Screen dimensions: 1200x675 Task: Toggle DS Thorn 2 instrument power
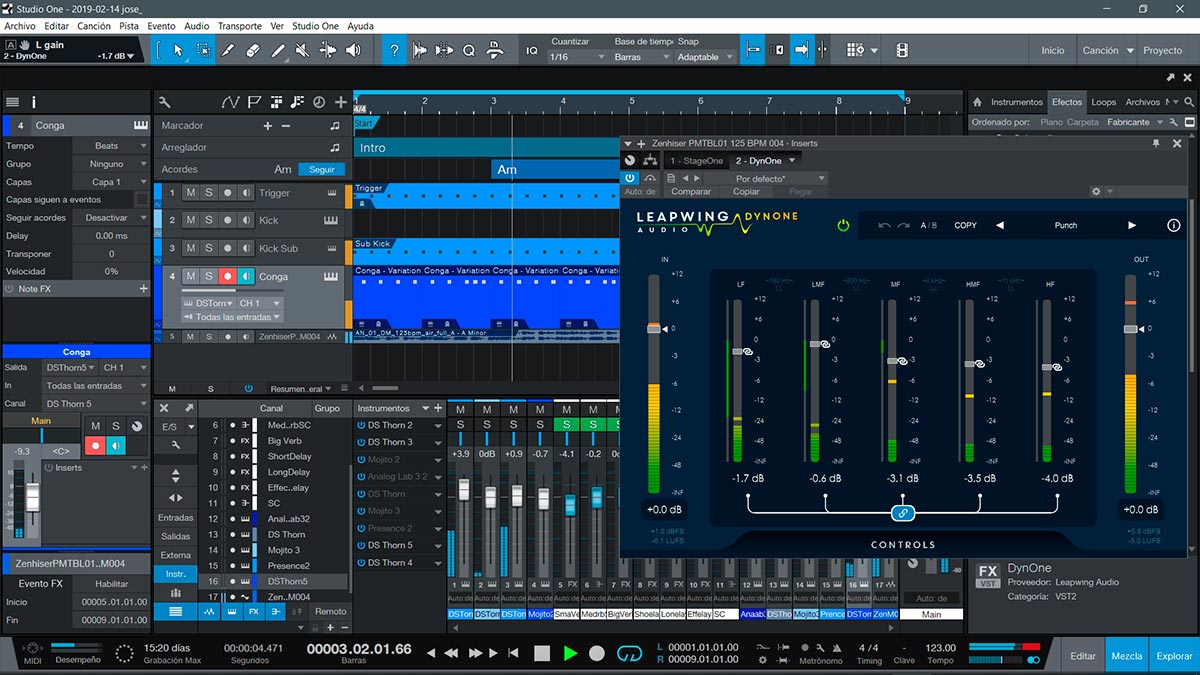click(x=361, y=425)
